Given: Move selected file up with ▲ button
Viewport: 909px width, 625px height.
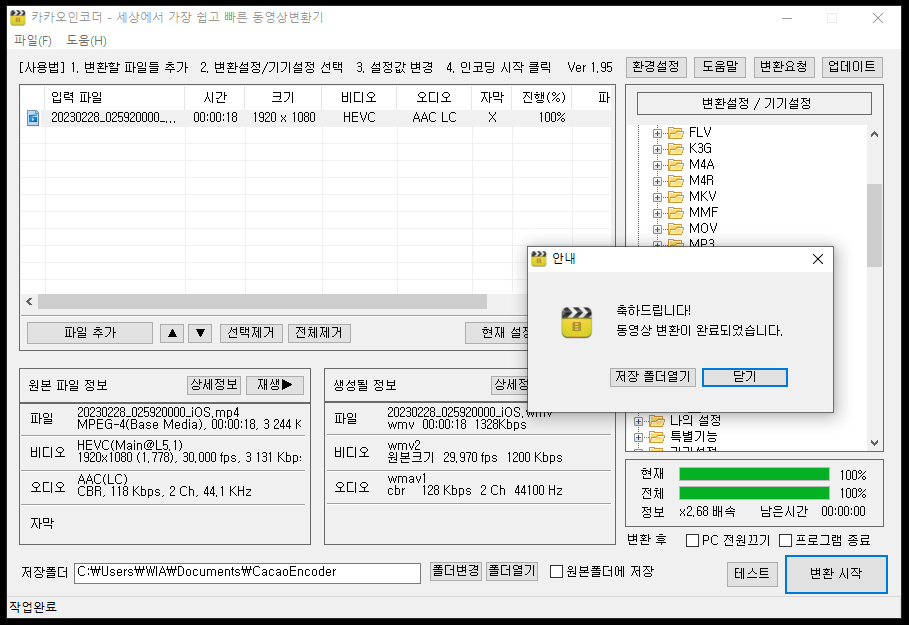Looking at the screenshot, I should [x=172, y=333].
